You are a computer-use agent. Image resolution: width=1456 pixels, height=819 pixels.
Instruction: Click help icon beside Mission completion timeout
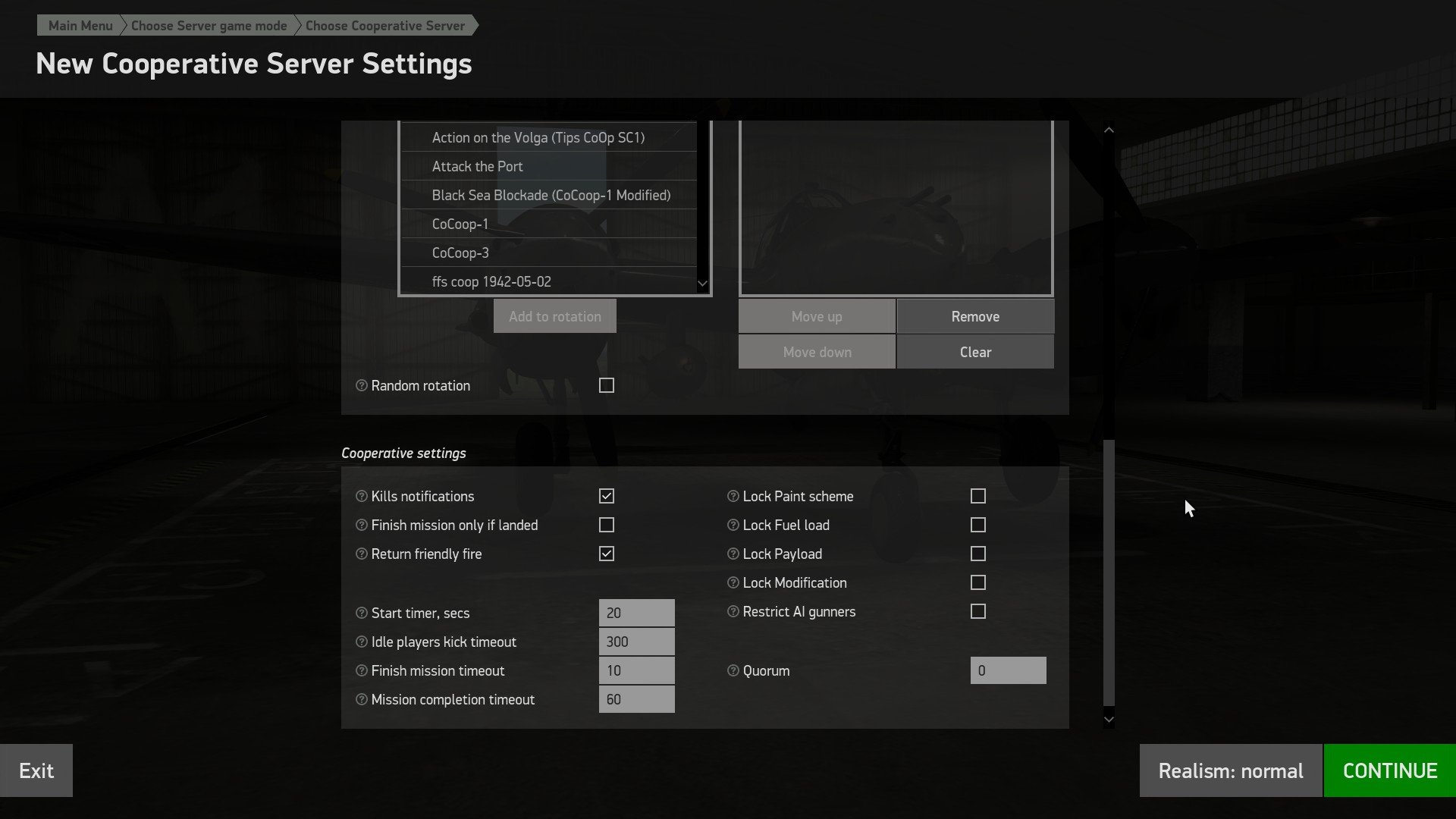pos(361,699)
